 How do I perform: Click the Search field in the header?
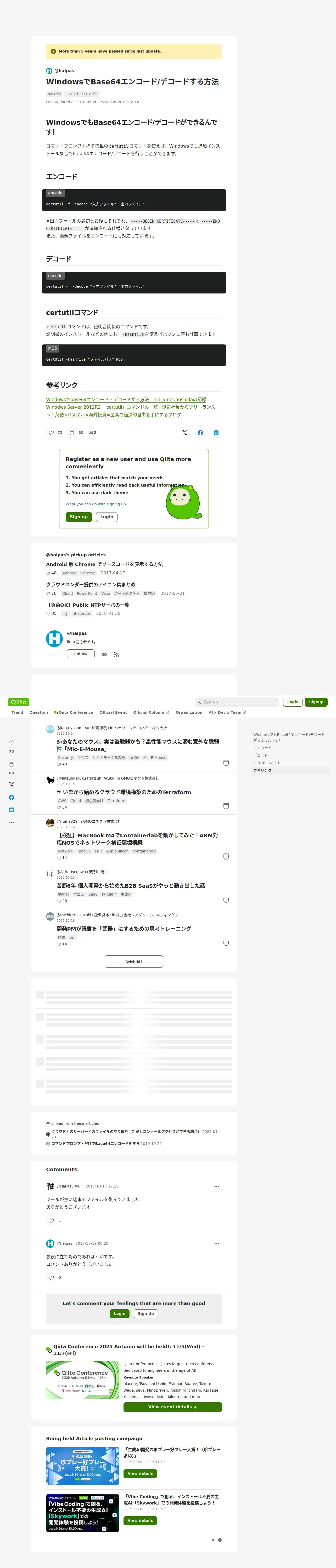(x=237, y=702)
